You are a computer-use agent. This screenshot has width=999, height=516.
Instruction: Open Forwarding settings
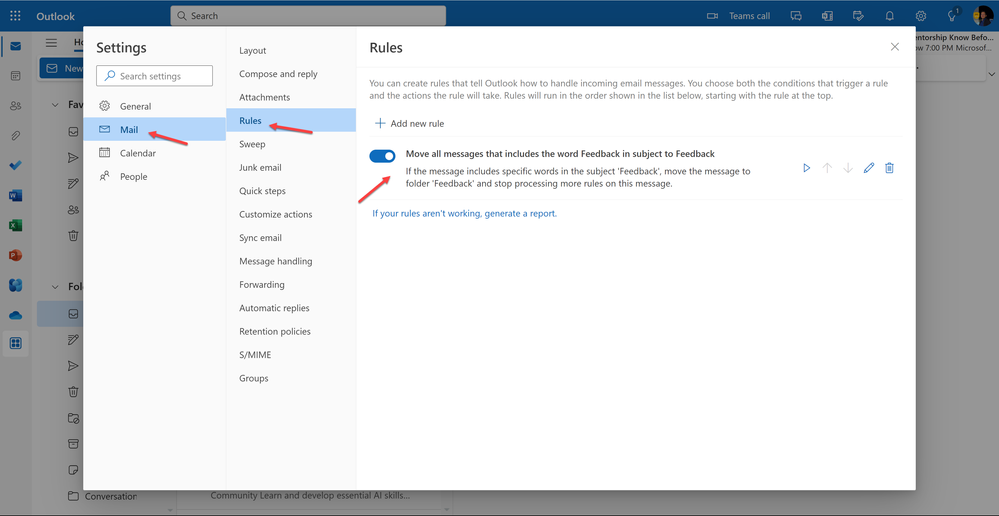(x=291, y=285)
